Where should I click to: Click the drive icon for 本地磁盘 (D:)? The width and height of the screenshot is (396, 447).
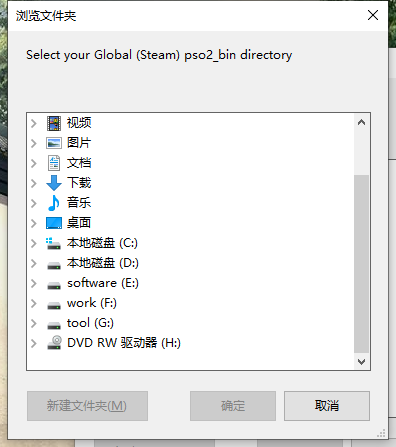click(54, 265)
